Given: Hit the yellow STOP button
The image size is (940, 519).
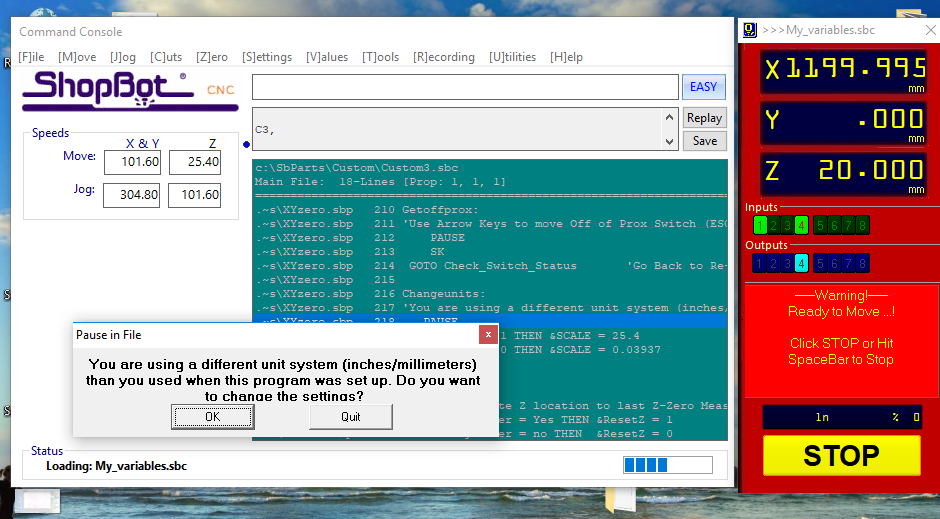Looking at the screenshot, I should pyautogui.click(x=842, y=455).
